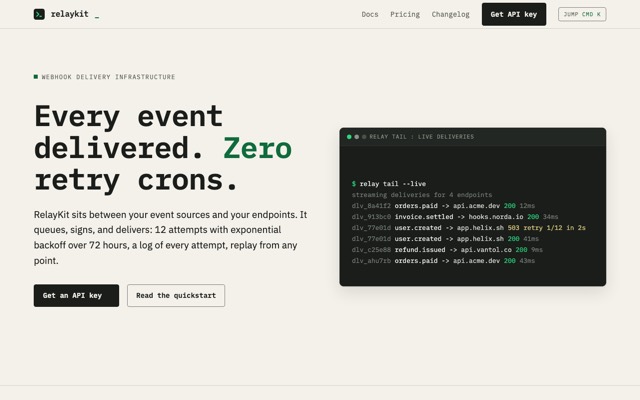Select the invoice.settled hooks.norda.io log row
Image resolution: width=640 pixels, height=400 pixels.
click(455, 217)
